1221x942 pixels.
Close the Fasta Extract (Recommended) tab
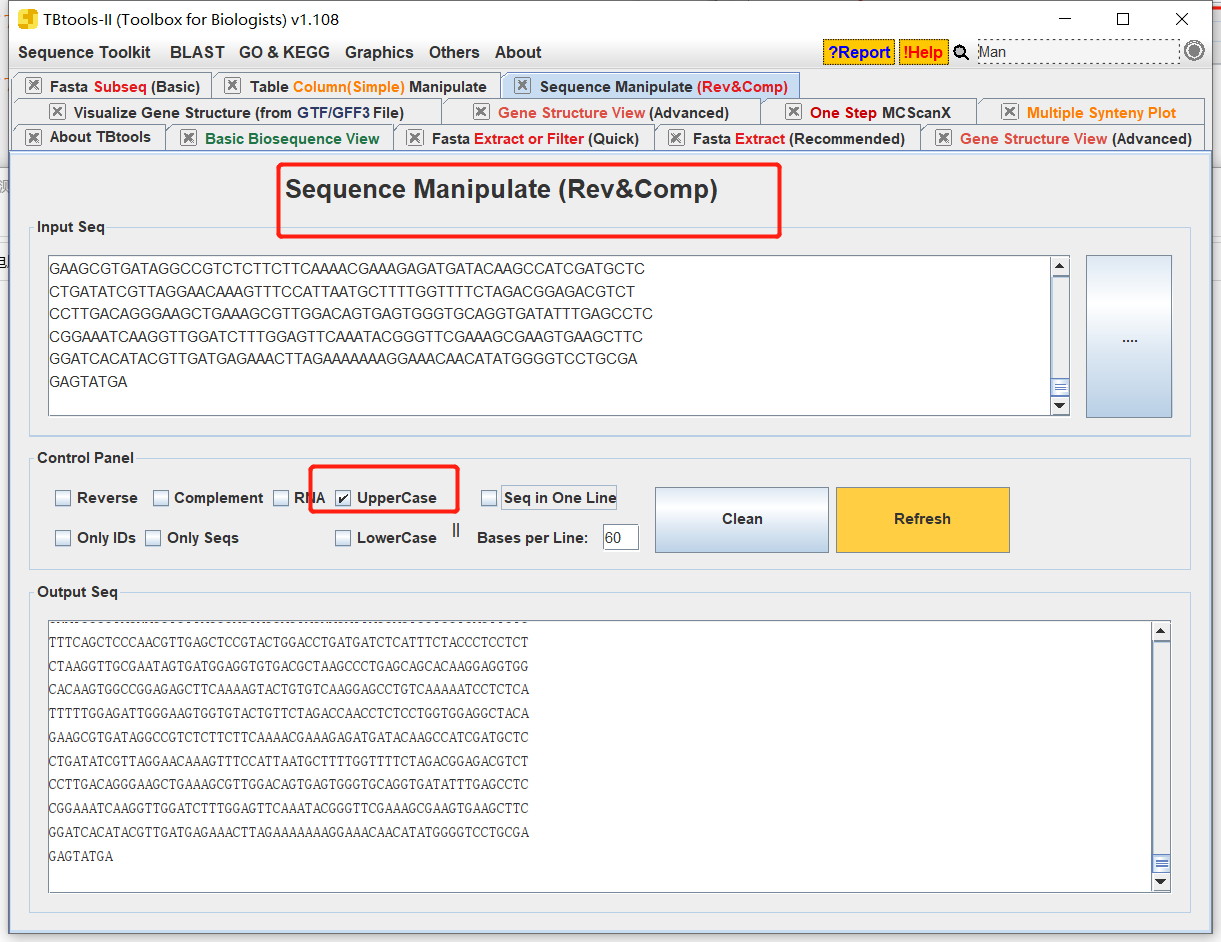tap(676, 138)
